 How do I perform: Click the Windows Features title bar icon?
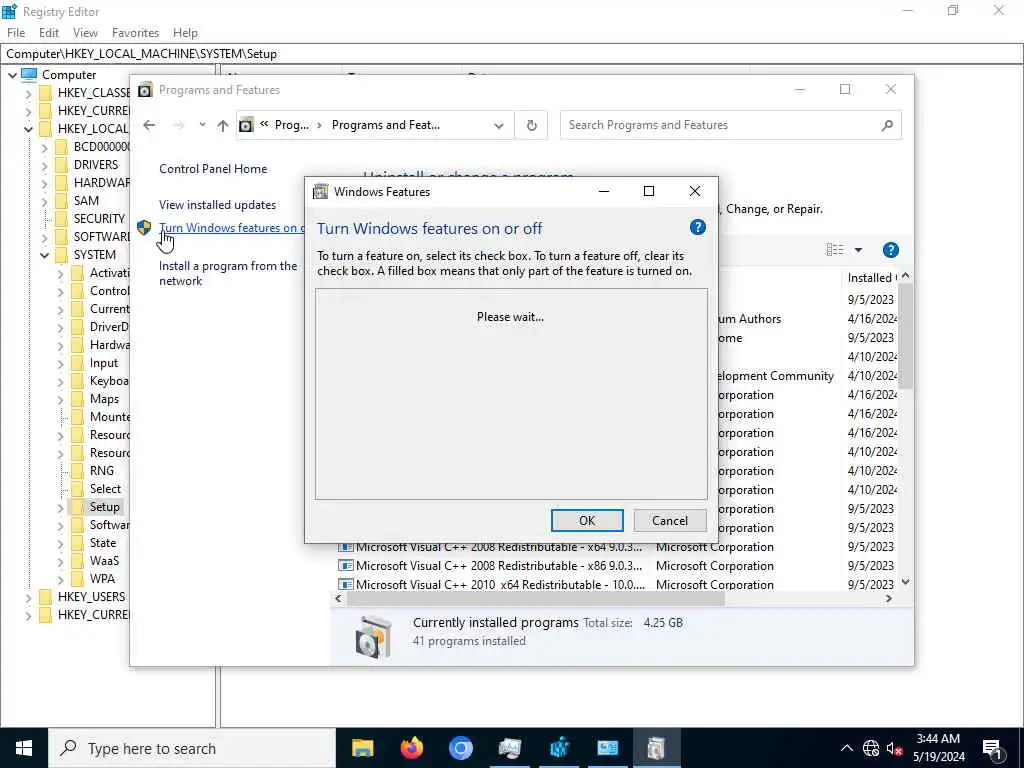point(320,191)
